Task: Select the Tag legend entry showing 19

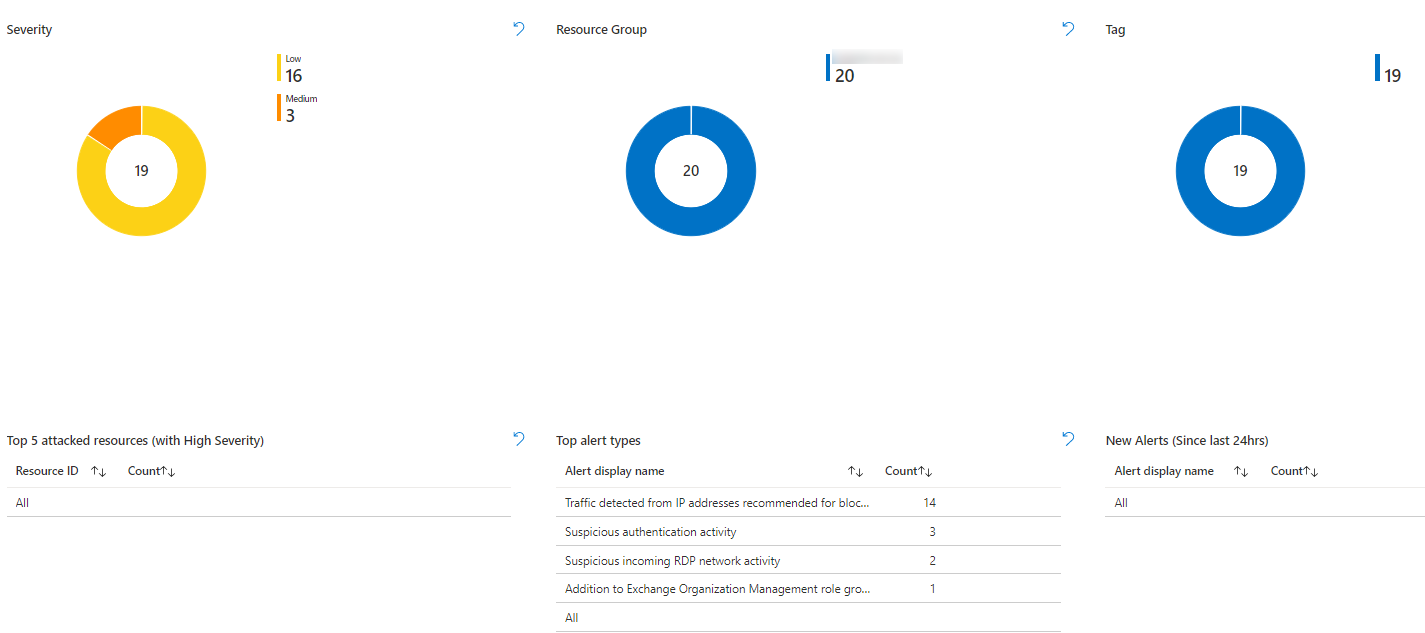Action: (1389, 69)
